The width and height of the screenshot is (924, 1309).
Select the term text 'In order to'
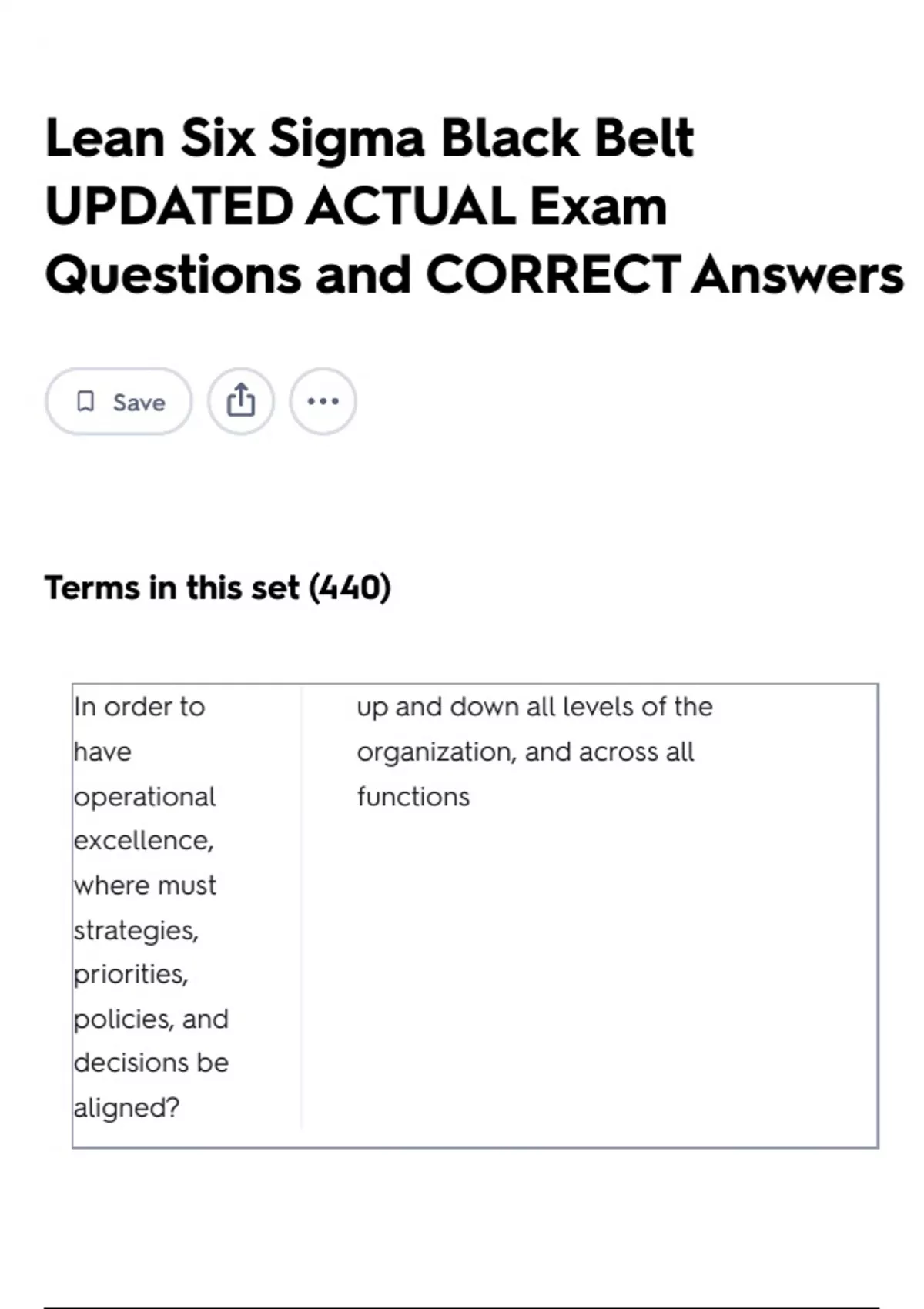click(x=139, y=707)
